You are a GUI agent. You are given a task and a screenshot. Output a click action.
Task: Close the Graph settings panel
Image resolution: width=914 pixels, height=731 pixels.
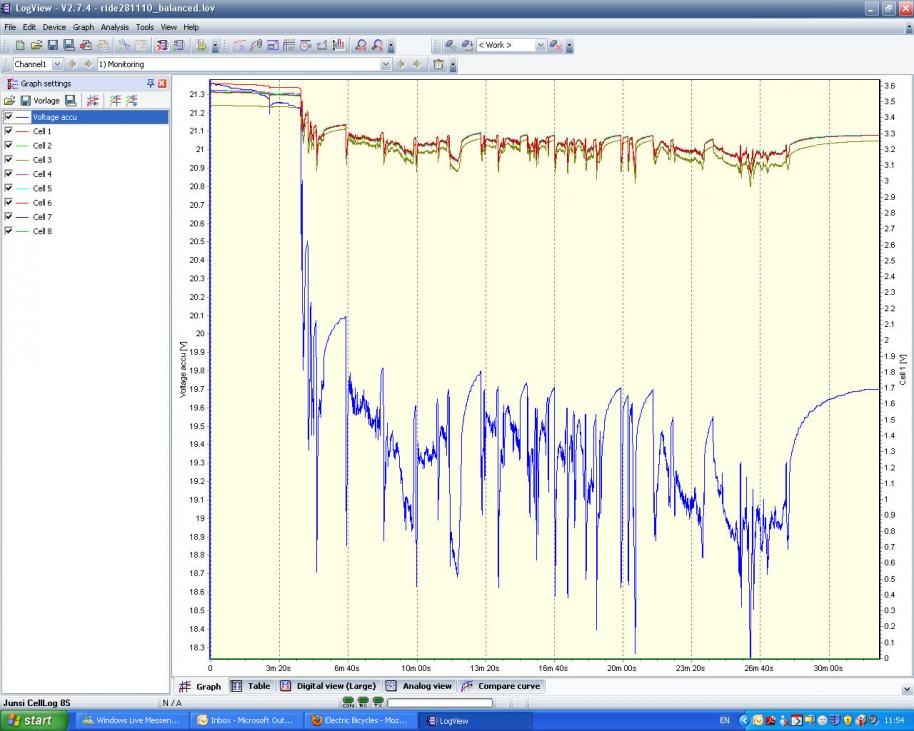(162, 83)
